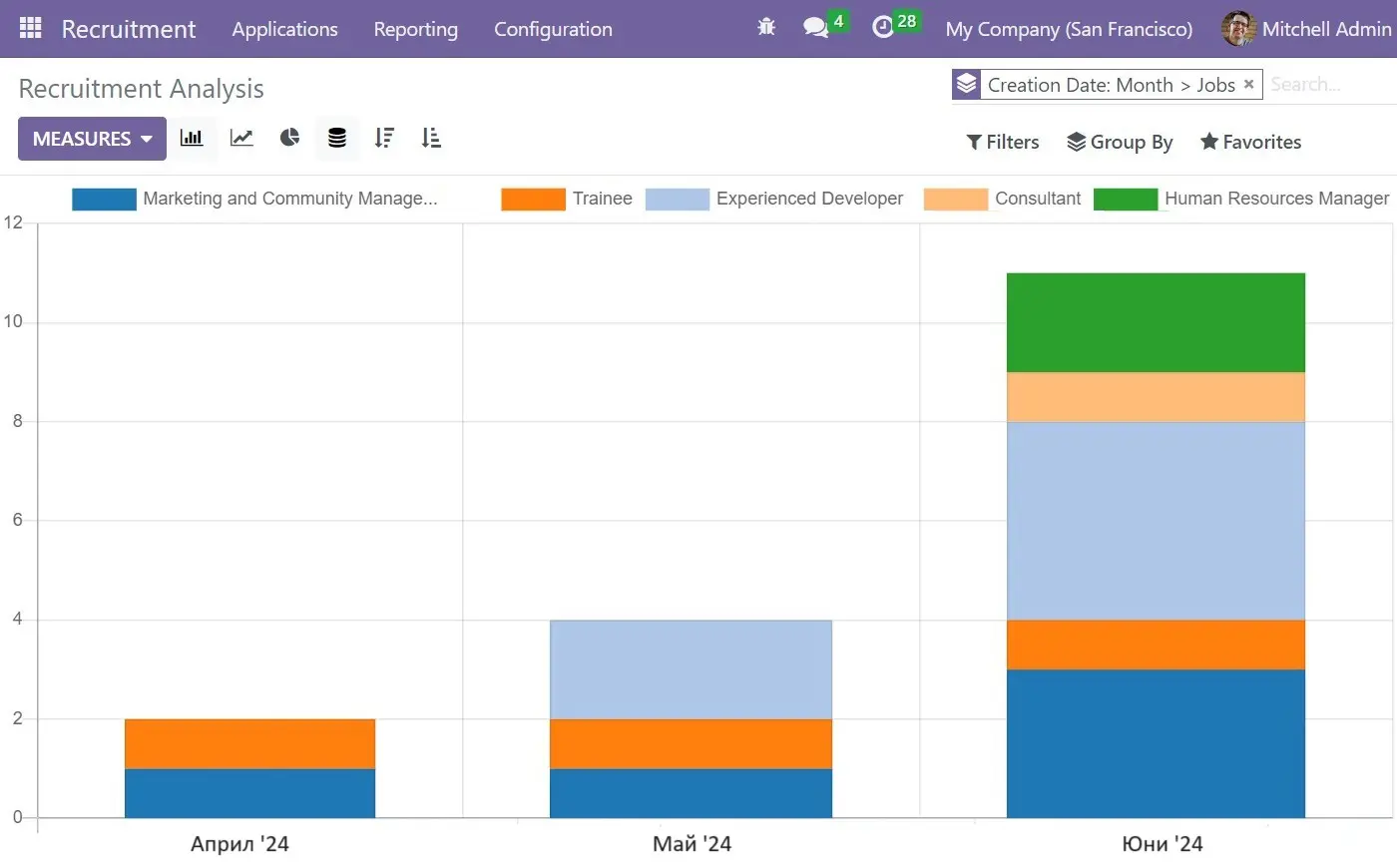Toggle Human Resources Manager legend entry
This screenshot has height=868, width=1397.
[x=1241, y=199]
